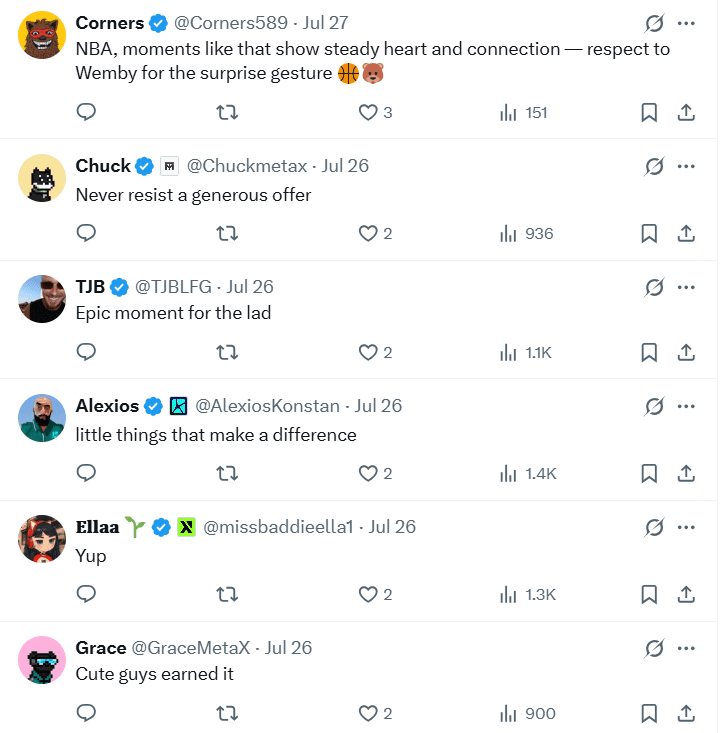
Task: Open Alexios's display name link
Action: [x=107, y=406]
